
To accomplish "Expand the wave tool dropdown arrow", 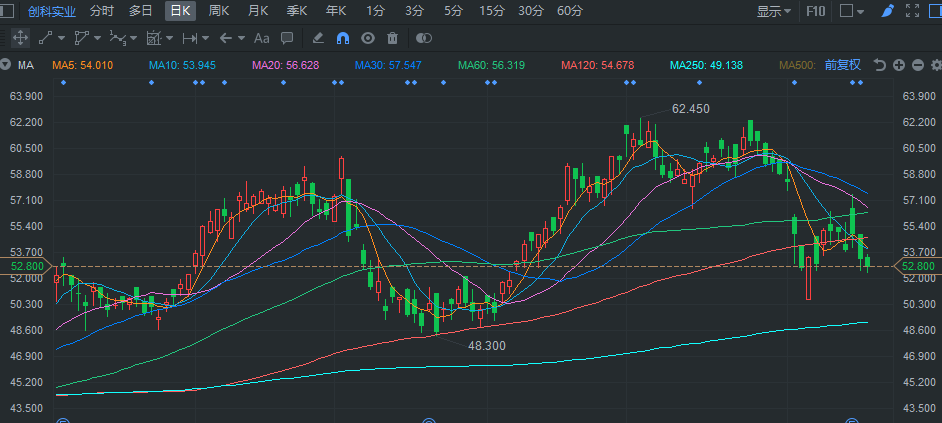I will point(133,38).
